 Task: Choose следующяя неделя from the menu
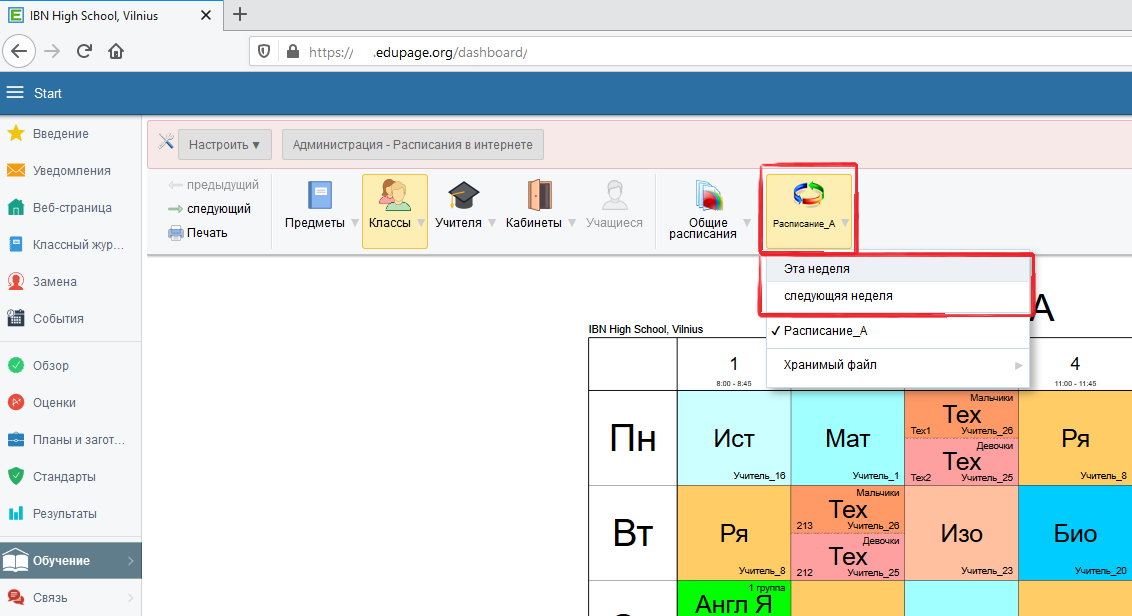(898, 296)
